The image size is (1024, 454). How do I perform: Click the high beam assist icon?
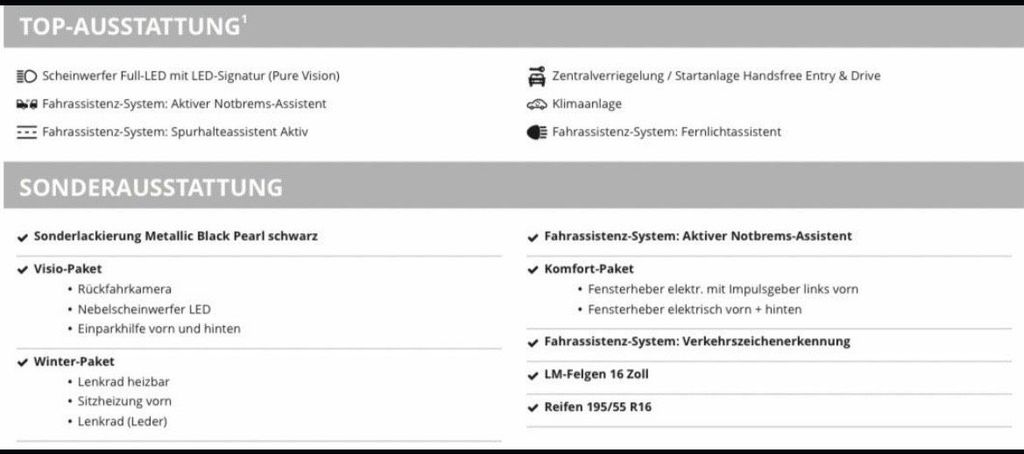pos(536,132)
